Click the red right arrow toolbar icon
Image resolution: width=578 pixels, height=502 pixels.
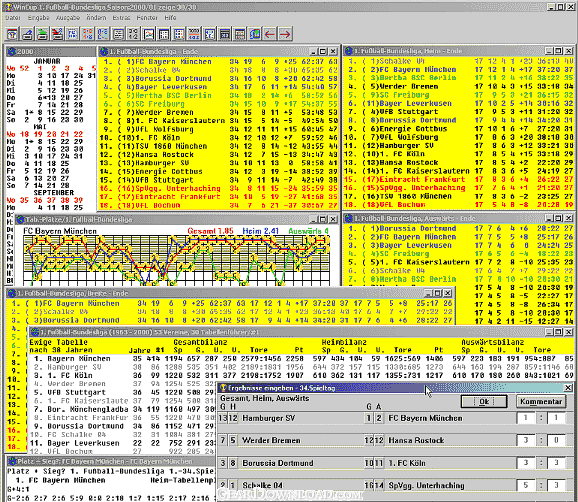[x=285, y=34]
